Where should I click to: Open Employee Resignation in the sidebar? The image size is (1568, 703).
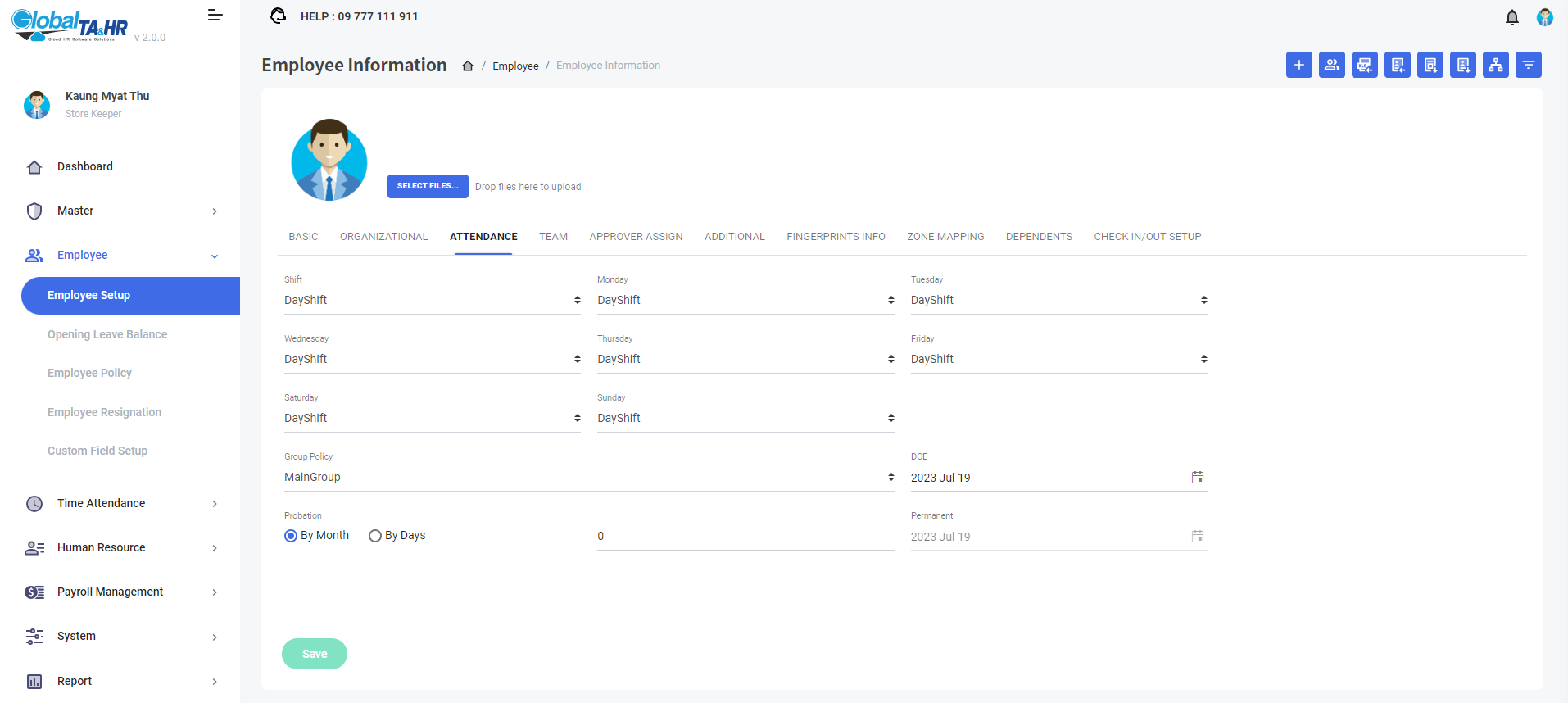[104, 412]
